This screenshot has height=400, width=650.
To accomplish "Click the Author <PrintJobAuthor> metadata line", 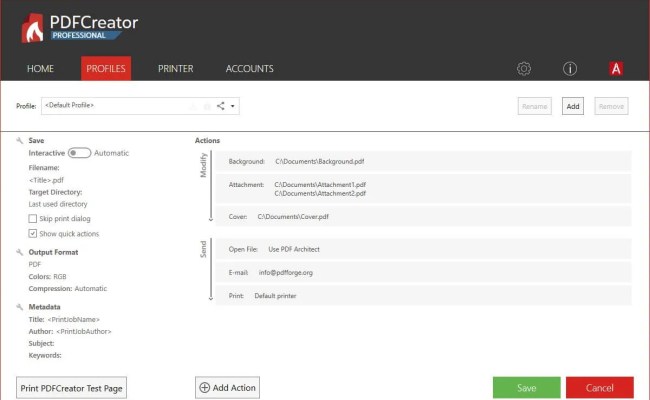I will 70,331.
